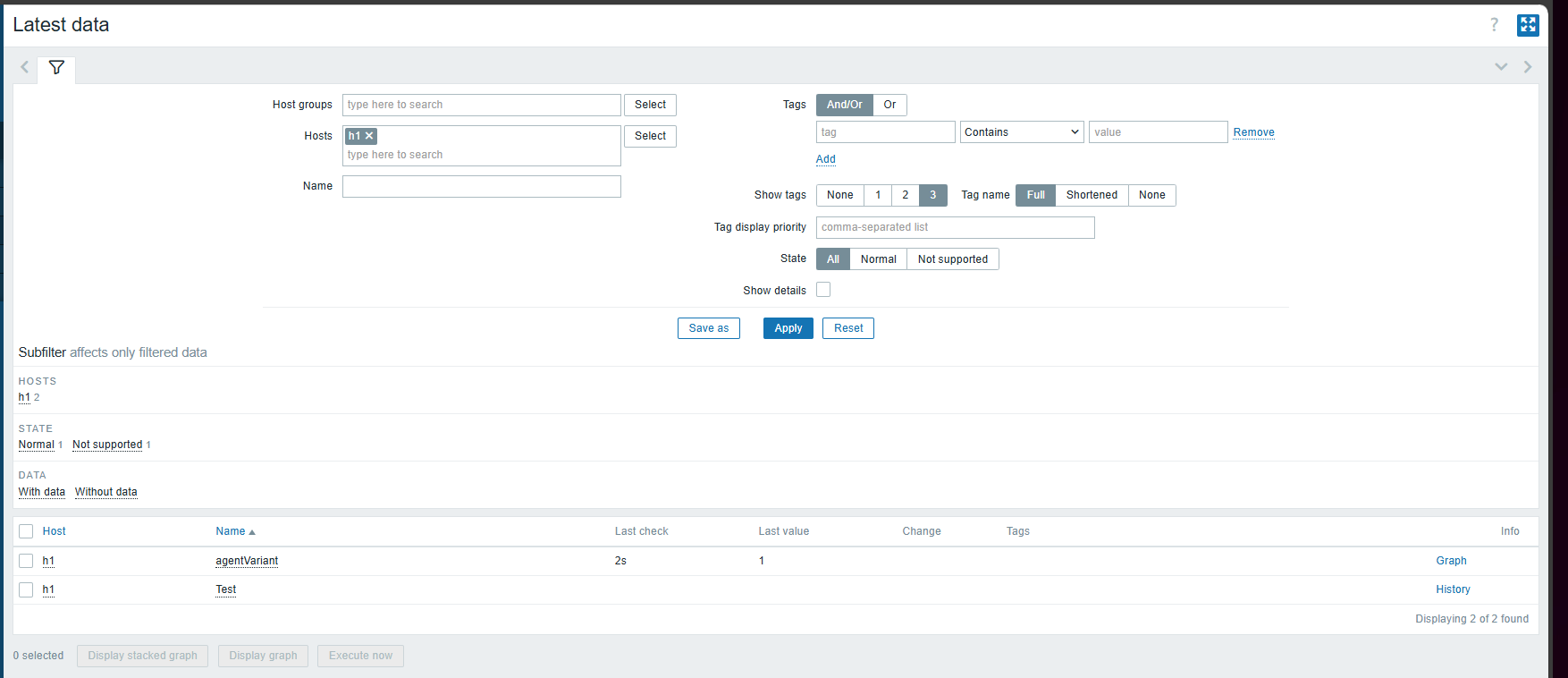Remove h1 host tag with x icon
Screen dimensions: 1568x678
[369, 136]
